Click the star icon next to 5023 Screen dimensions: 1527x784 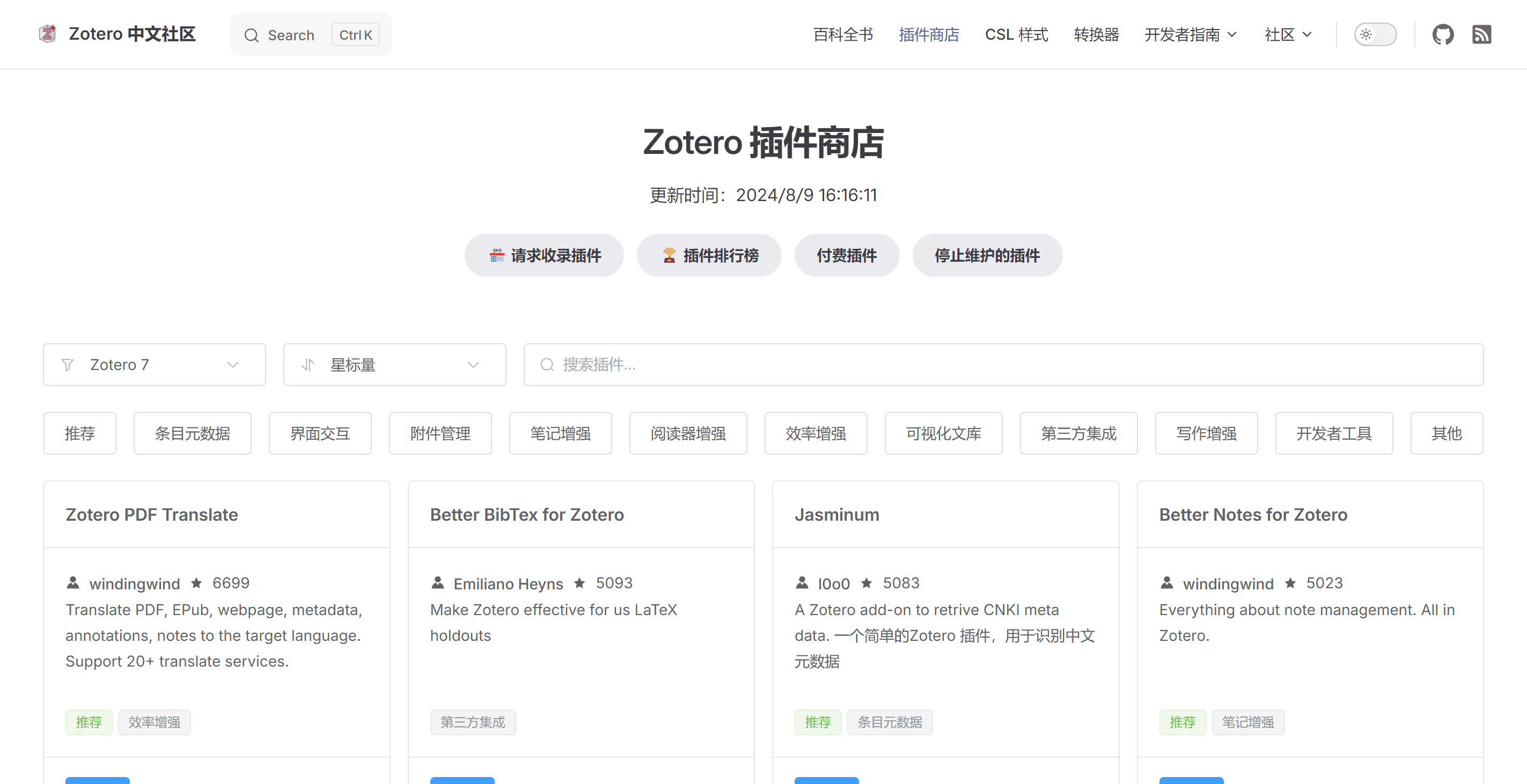1290,583
